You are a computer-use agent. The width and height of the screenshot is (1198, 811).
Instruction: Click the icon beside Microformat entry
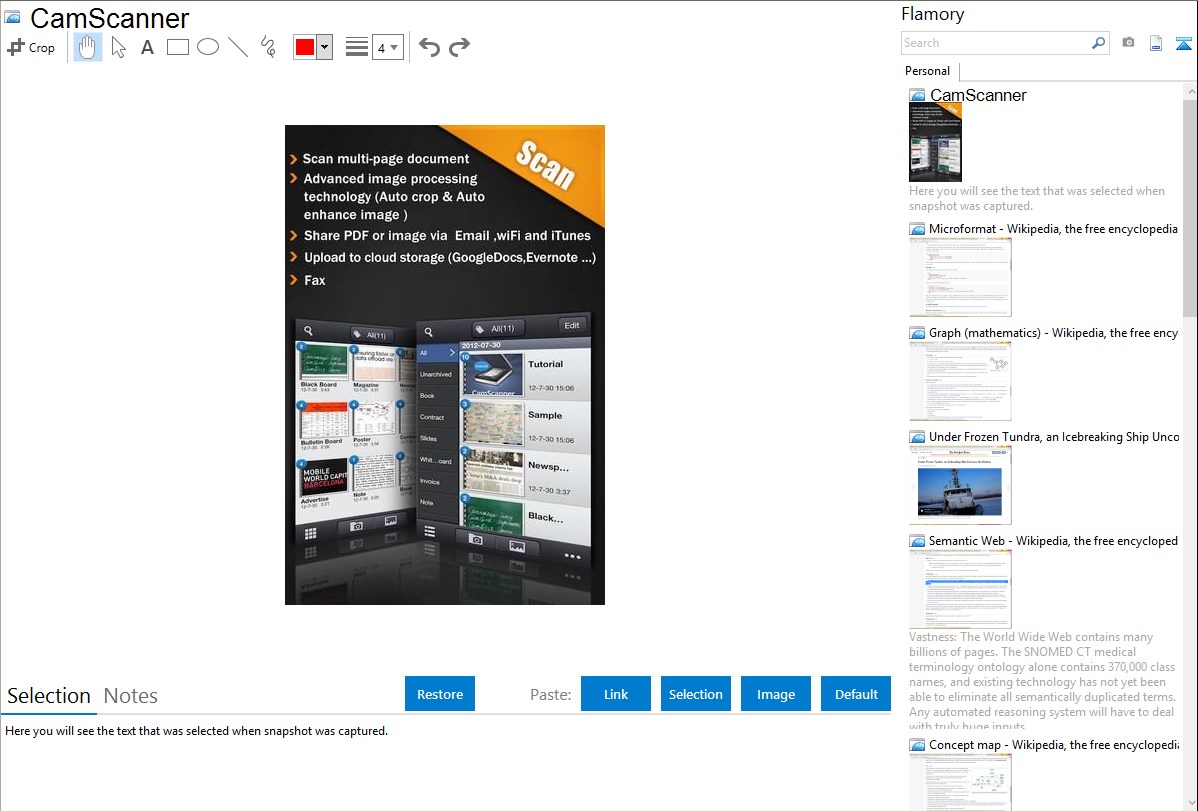(x=917, y=229)
